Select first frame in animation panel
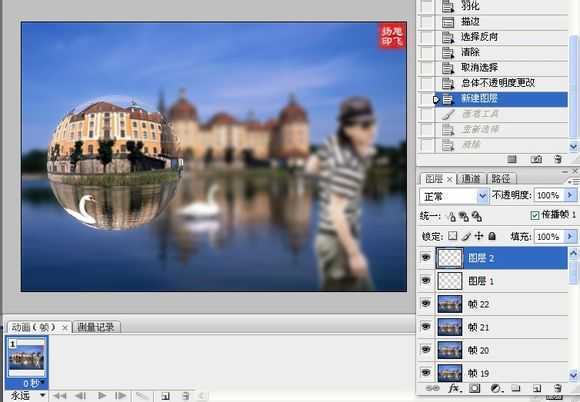 [59, 396]
